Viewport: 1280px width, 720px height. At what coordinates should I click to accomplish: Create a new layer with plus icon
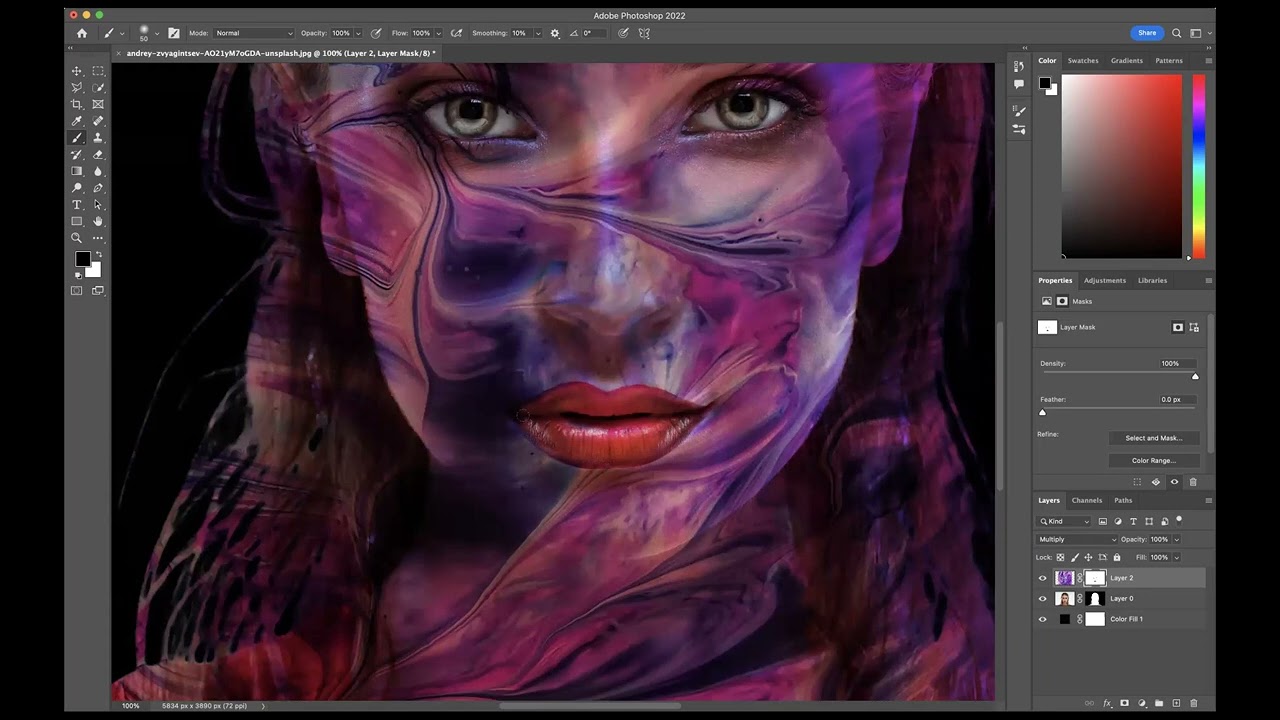[1176, 703]
